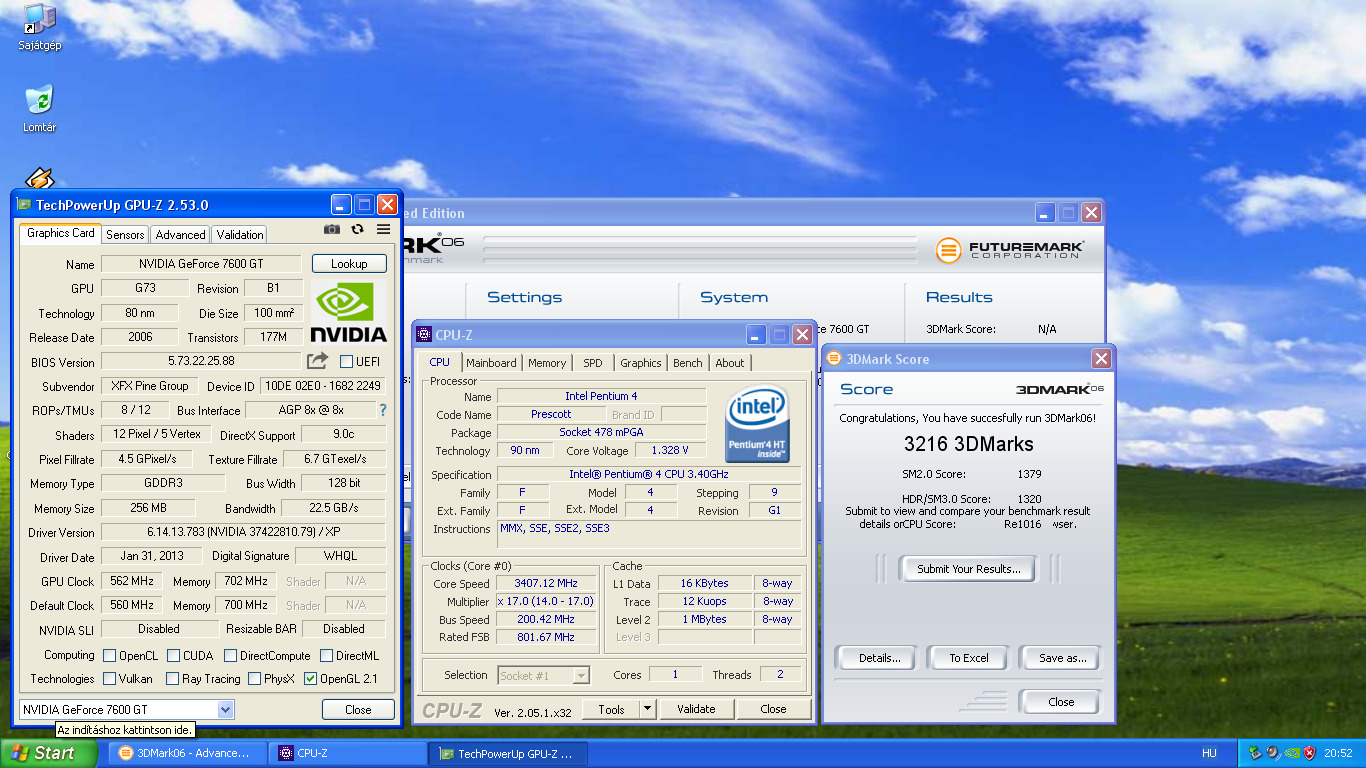Open the CPU-Z Mainboard tab

pyautogui.click(x=491, y=363)
